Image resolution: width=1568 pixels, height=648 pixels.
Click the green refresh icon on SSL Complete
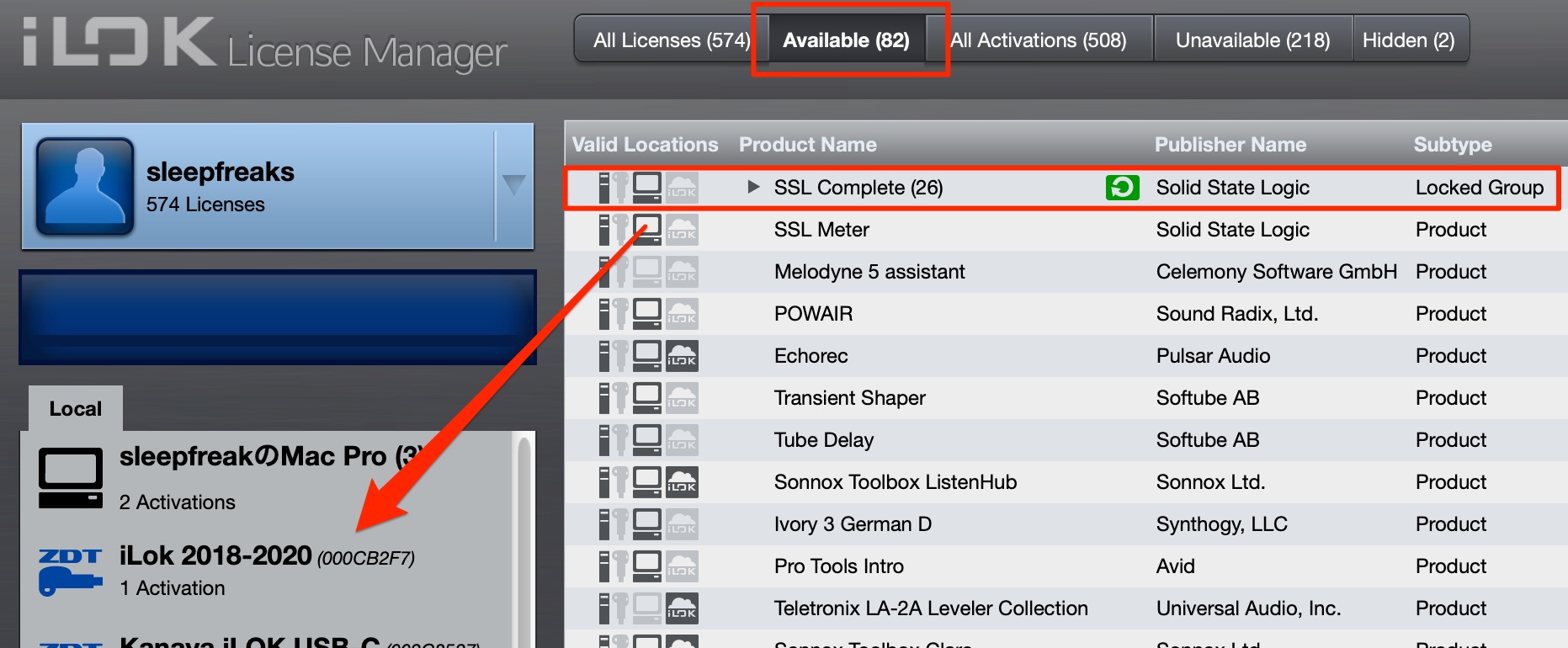(1122, 188)
